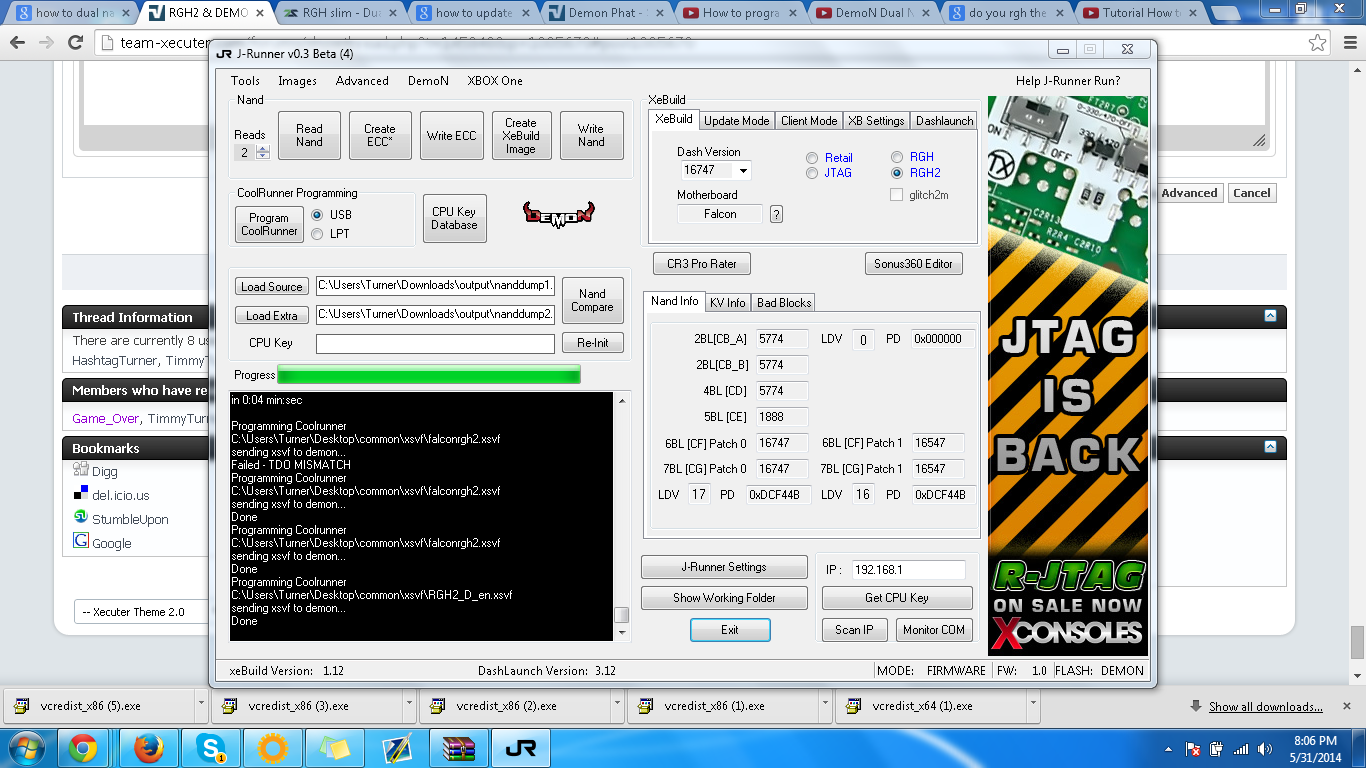Open options arrow for vcredist_x86 (1).exe
This screenshot has height=768, width=1366.
825,705
